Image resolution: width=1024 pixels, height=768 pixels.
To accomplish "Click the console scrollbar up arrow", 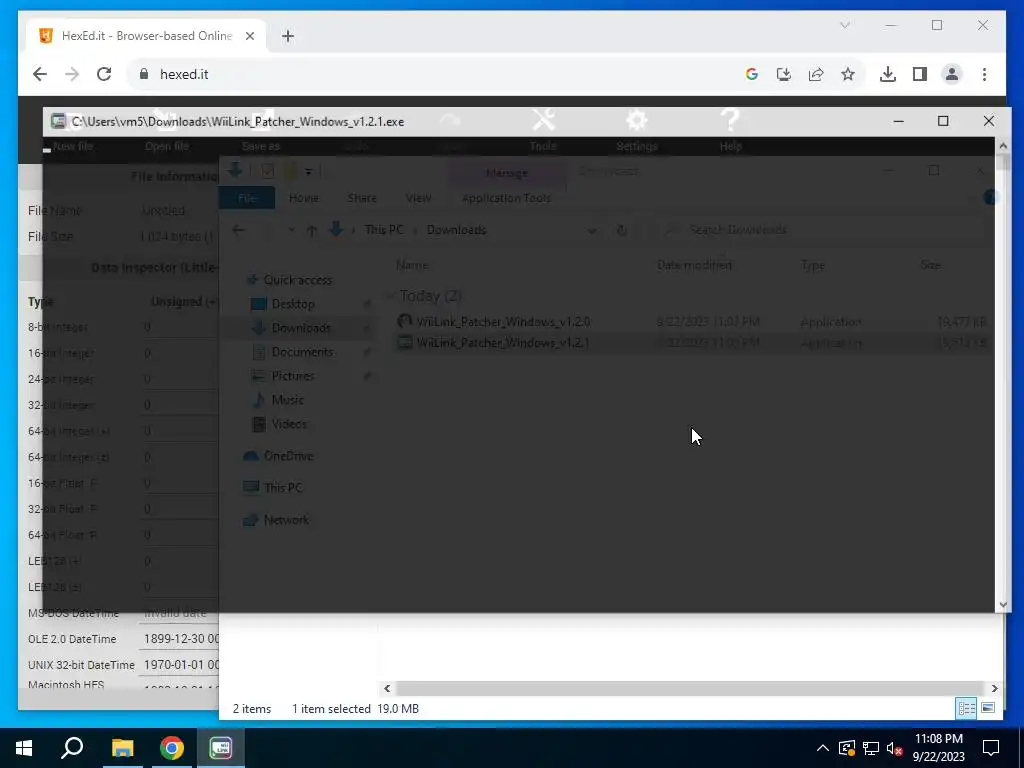I will (x=1003, y=146).
